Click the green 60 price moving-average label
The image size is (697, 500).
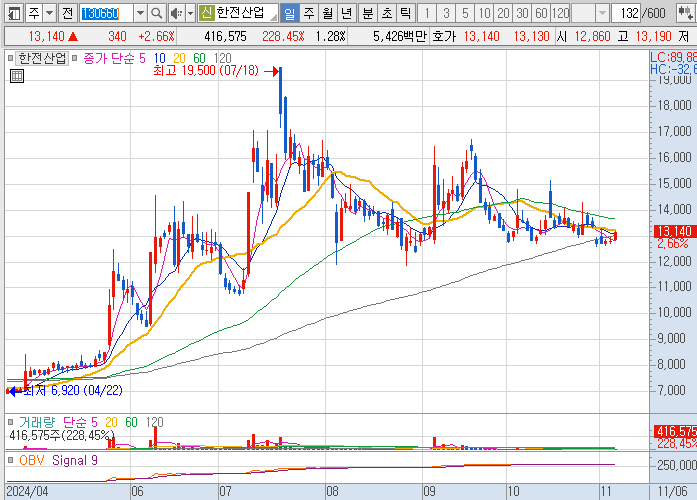pos(199,58)
